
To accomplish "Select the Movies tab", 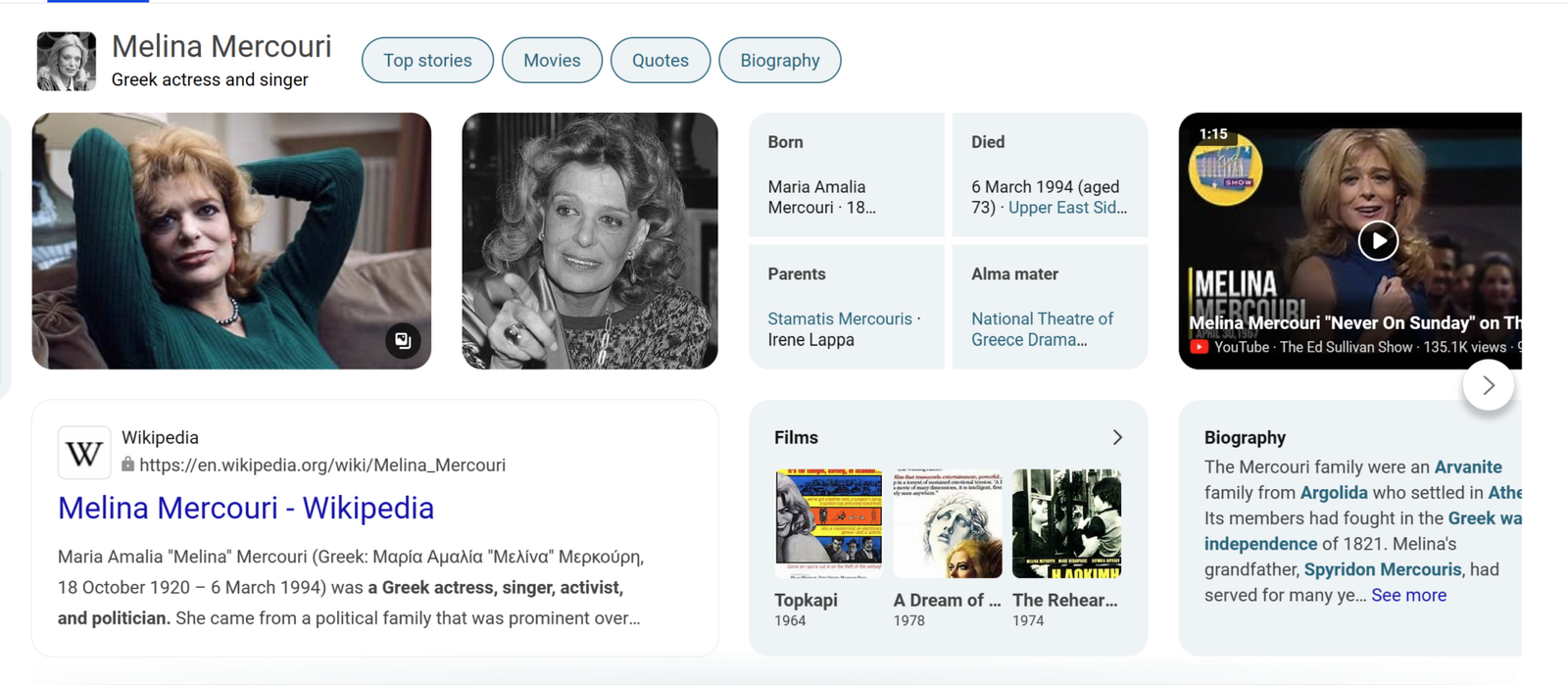I will [x=552, y=61].
